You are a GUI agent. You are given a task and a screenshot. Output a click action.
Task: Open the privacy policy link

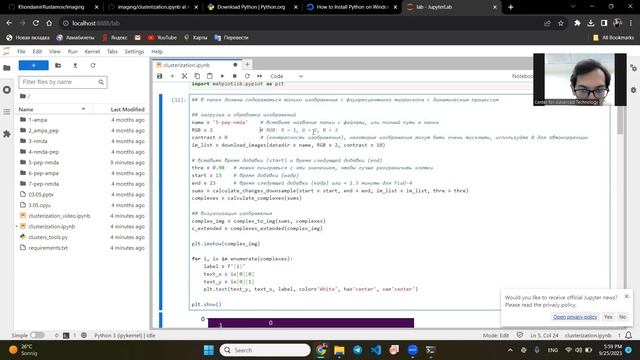(x=575, y=317)
